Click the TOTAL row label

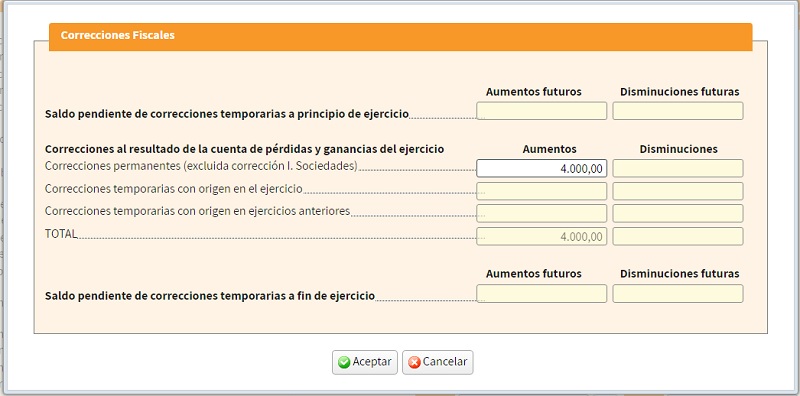tap(61, 234)
